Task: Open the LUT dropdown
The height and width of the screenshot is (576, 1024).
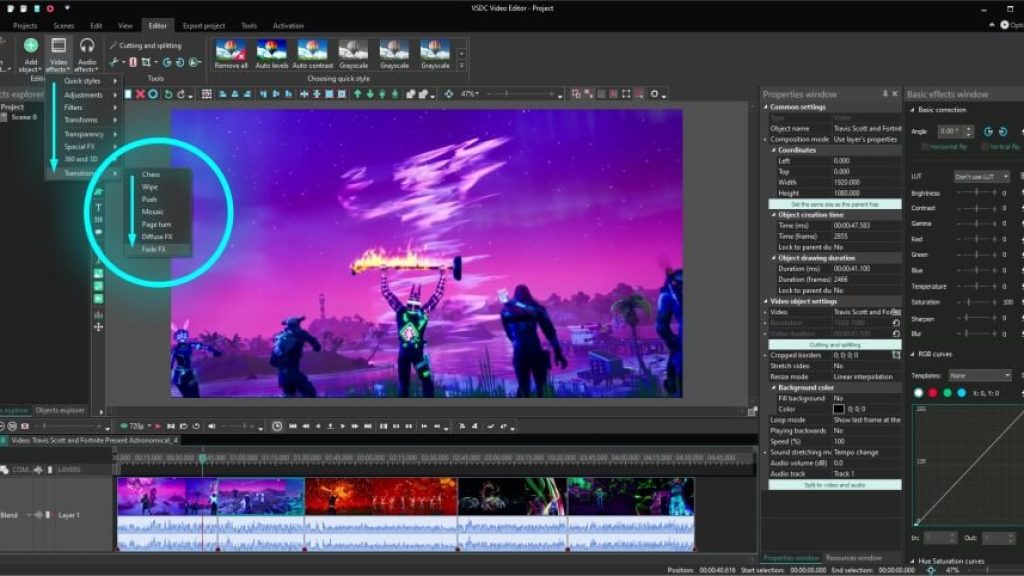Action: [982, 176]
